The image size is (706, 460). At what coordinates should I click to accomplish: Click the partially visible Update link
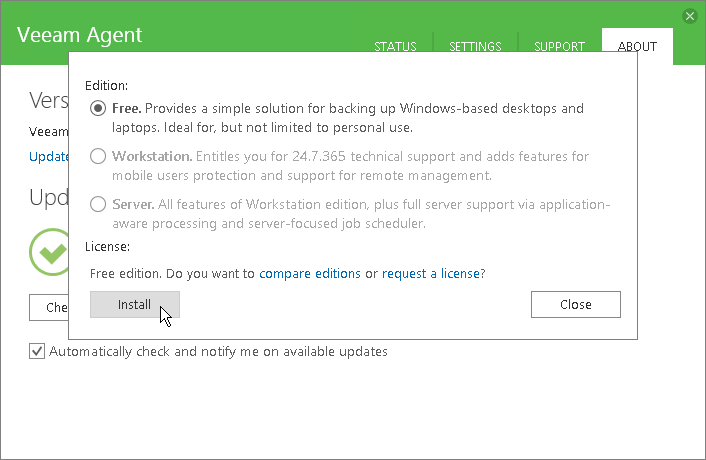pos(48,157)
